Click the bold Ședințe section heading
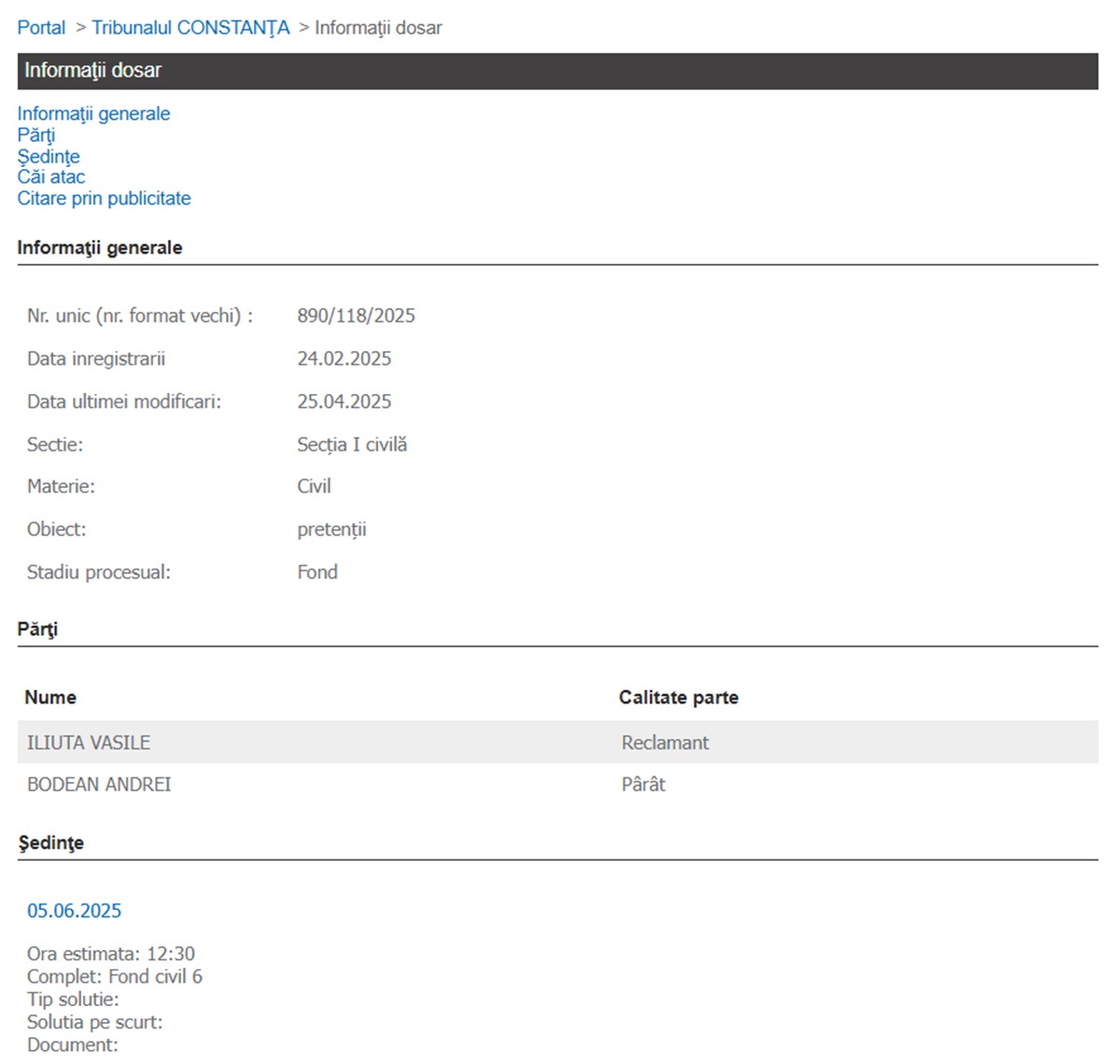 point(50,843)
